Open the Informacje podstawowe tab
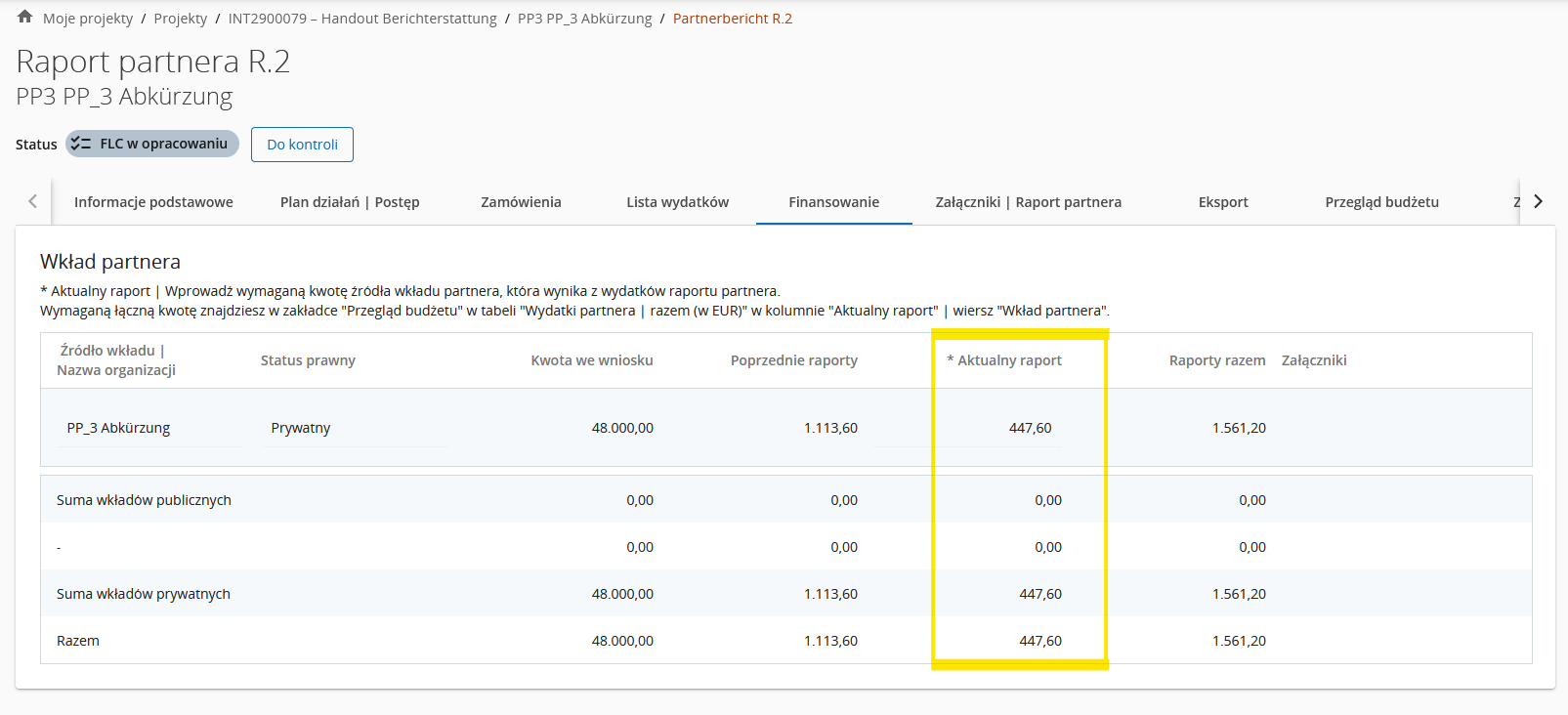The height and width of the screenshot is (715, 1568). click(x=153, y=202)
